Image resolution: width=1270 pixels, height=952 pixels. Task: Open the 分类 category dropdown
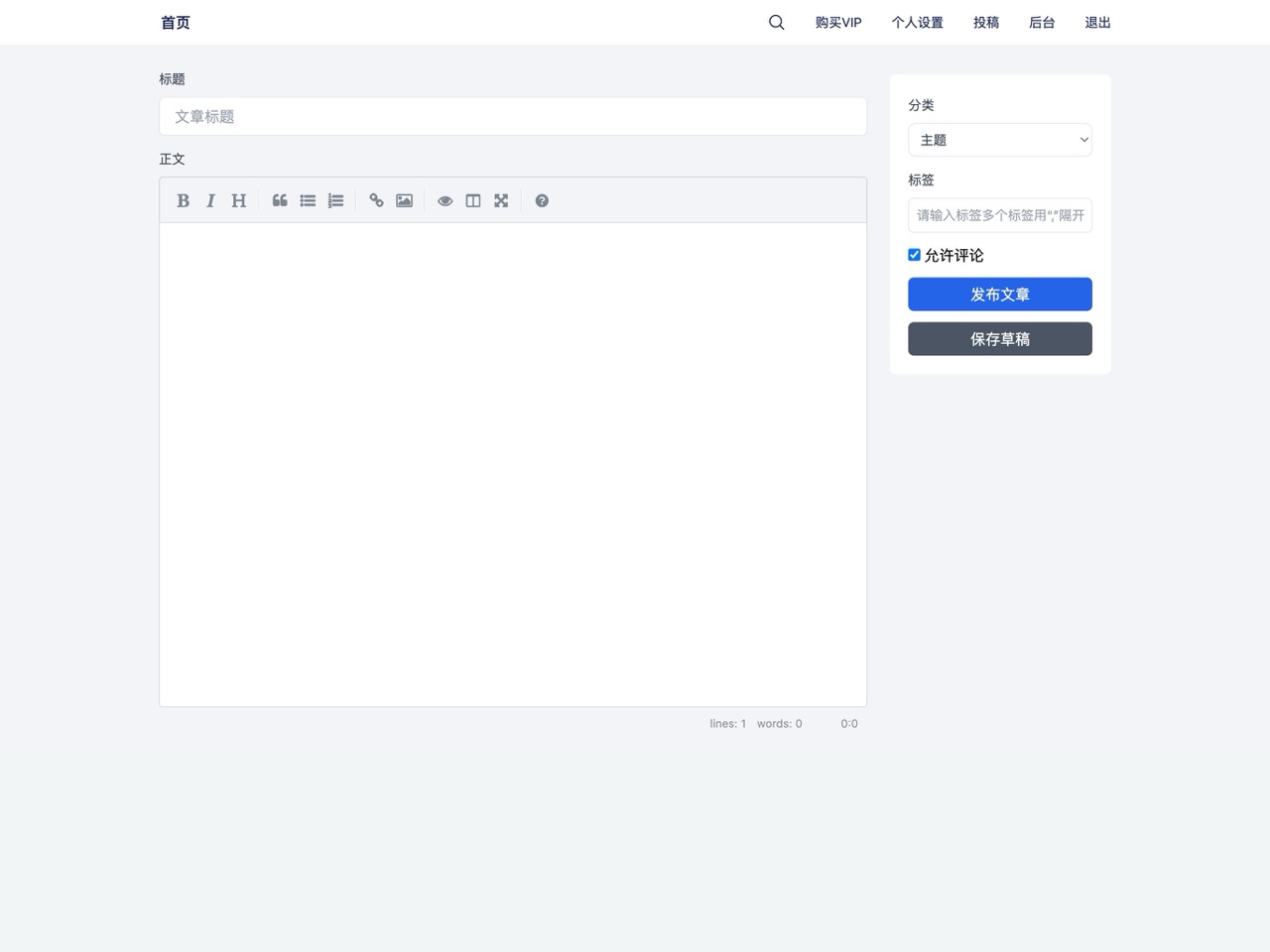pos(999,140)
